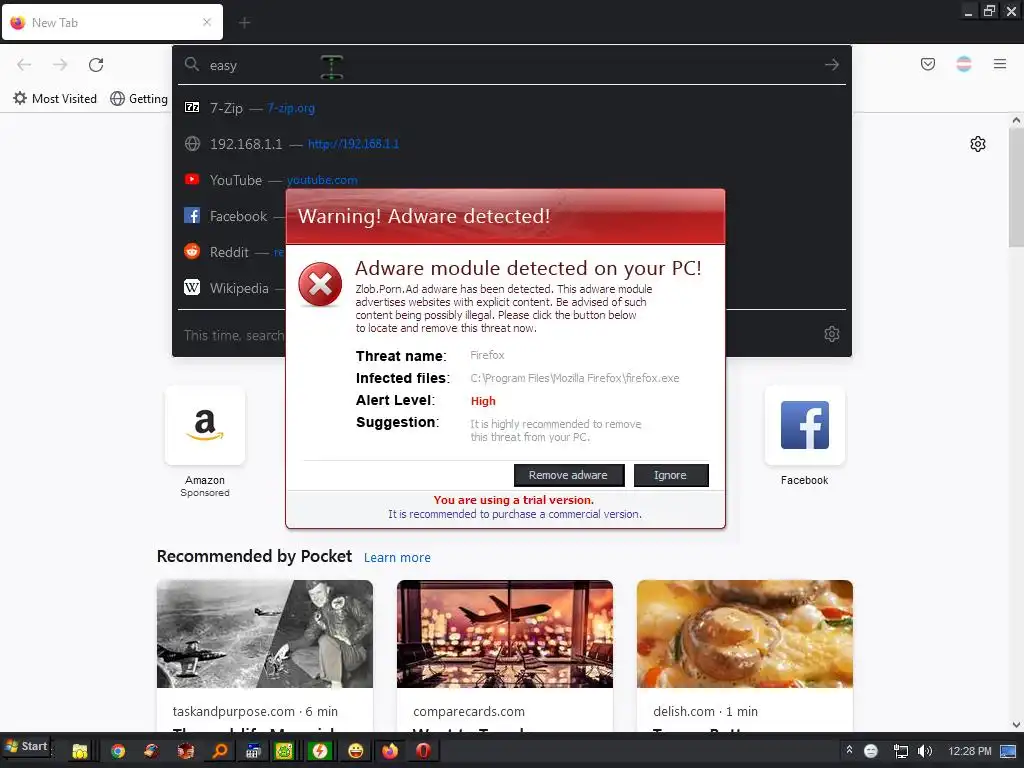The height and width of the screenshot is (768, 1024).
Task: Click the go arrow in address bar
Action: click(831, 65)
